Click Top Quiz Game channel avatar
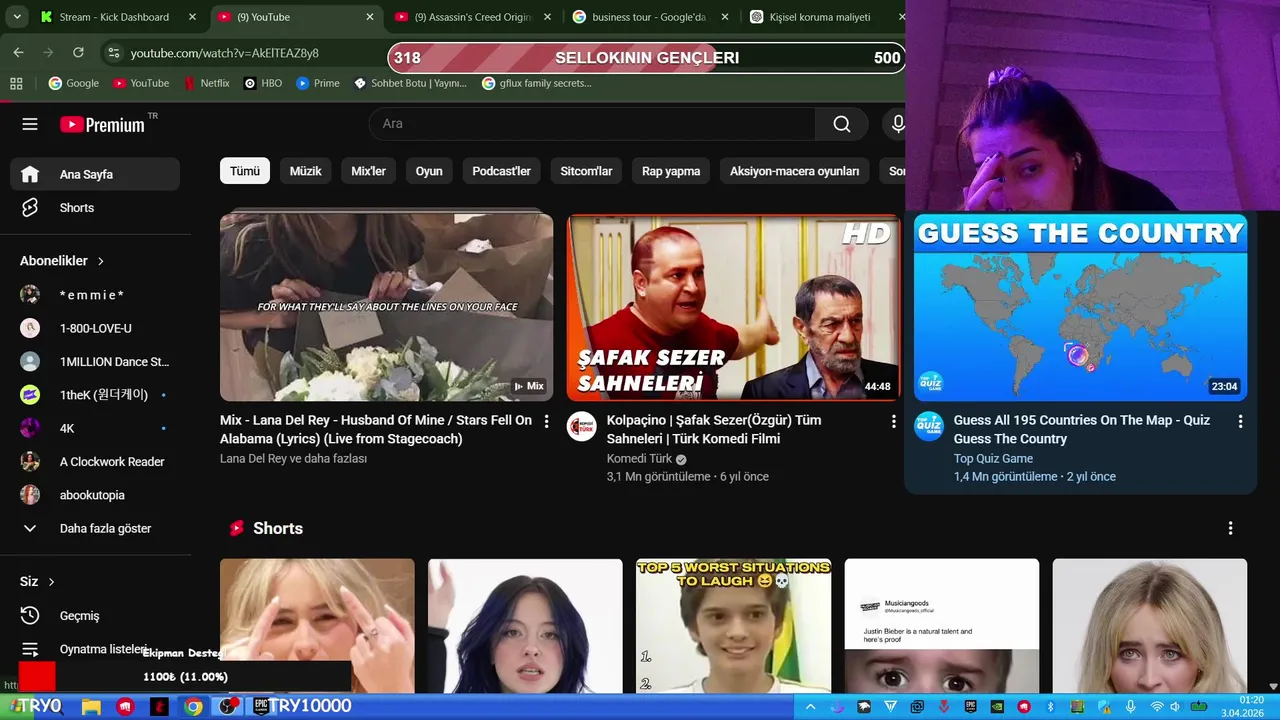 pos(928,427)
